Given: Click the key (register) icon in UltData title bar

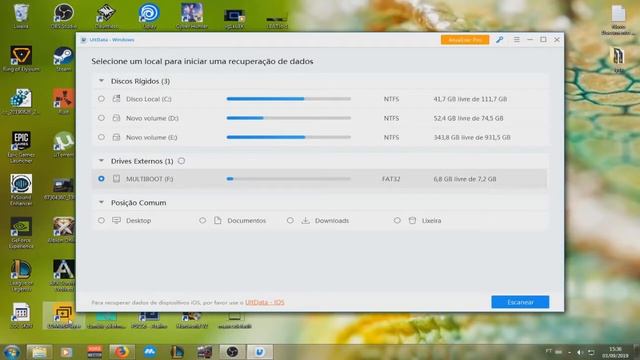Looking at the screenshot, I should tap(500, 40).
